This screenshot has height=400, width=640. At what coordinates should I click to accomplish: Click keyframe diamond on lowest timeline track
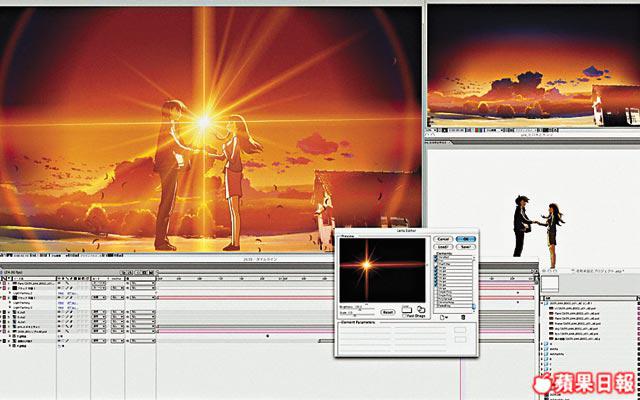(268, 336)
